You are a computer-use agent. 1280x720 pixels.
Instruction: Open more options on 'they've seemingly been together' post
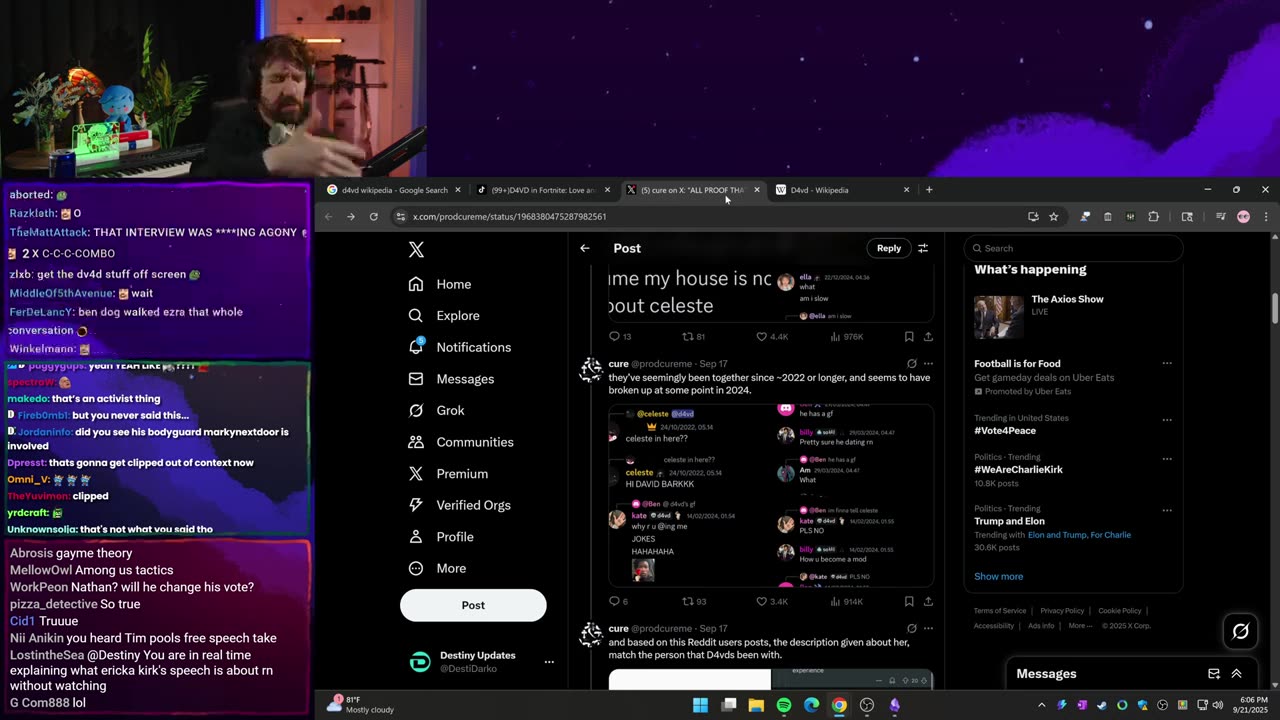point(928,364)
